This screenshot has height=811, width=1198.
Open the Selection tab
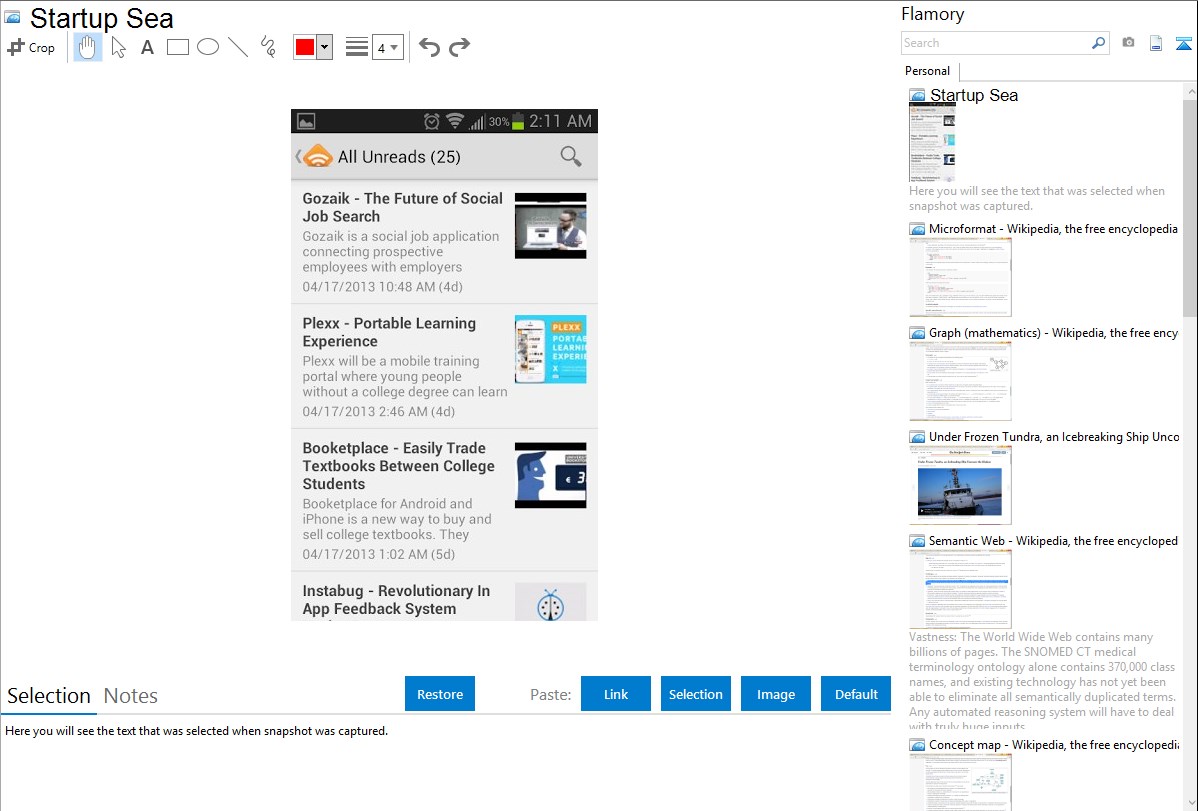(49, 696)
